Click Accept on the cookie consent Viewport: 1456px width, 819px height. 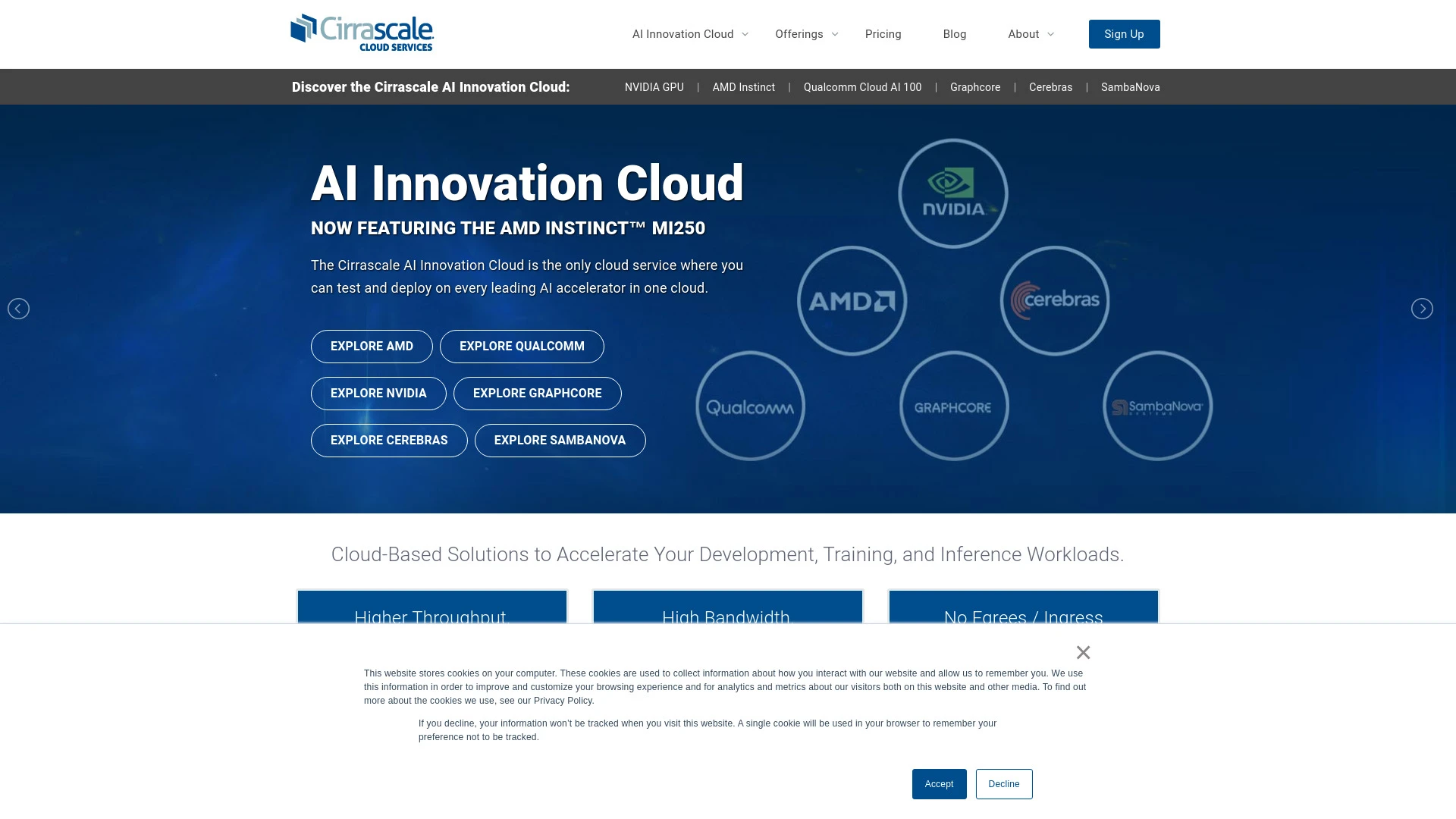click(x=939, y=783)
